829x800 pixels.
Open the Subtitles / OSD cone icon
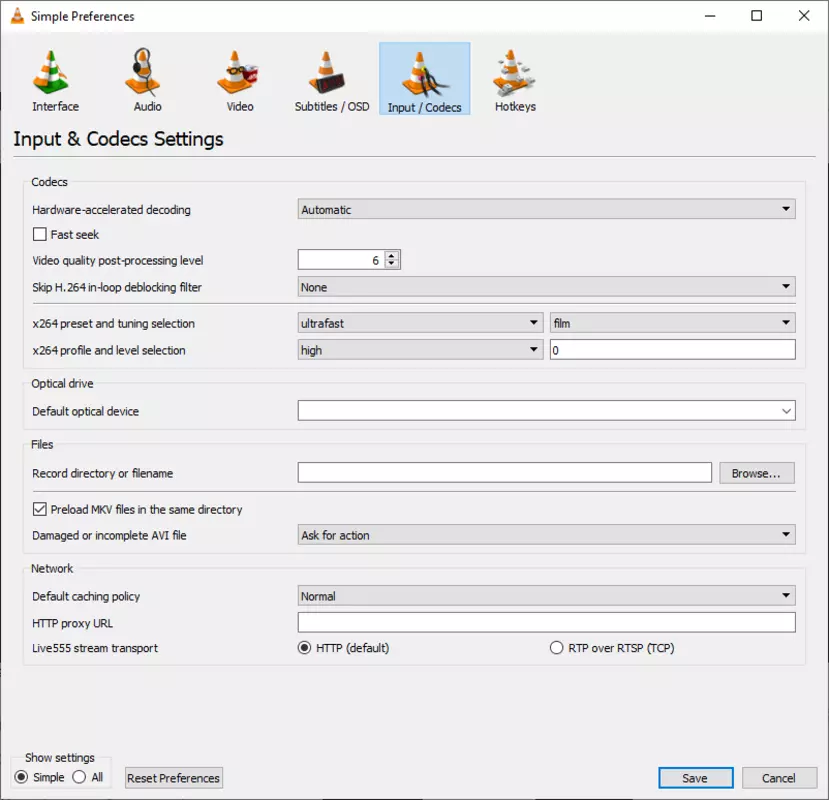click(x=327, y=72)
